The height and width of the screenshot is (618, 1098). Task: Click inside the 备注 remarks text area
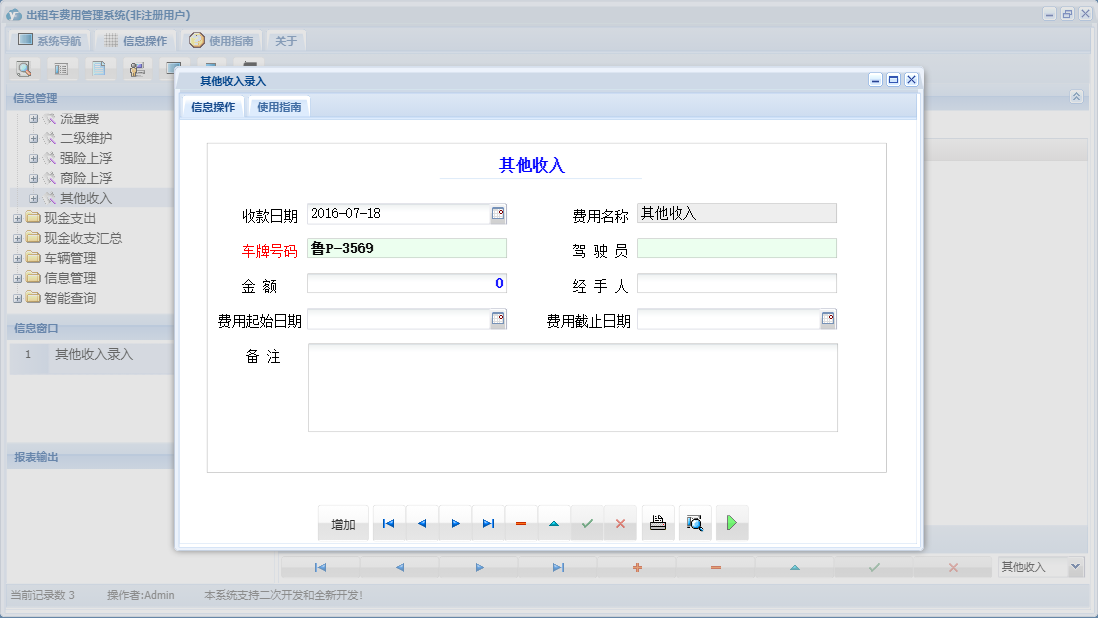coord(570,385)
